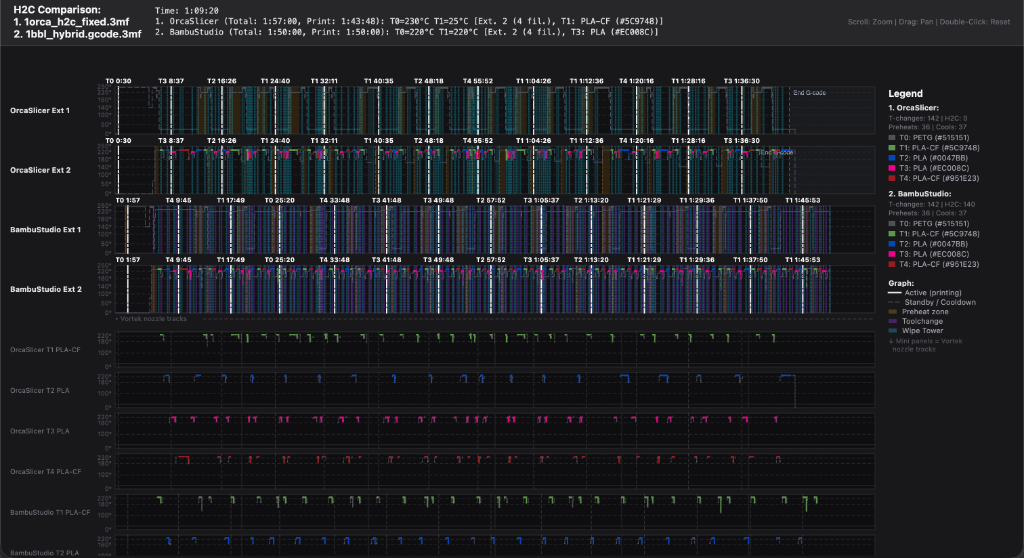Select the BambuStudio Ext 1 row label

tap(46, 229)
